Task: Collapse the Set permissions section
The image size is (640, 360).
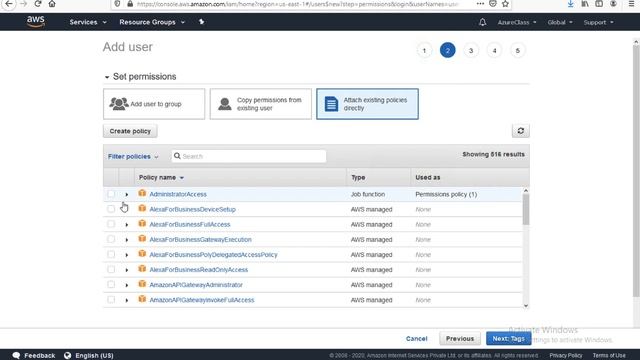Action: tap(107, 77)
